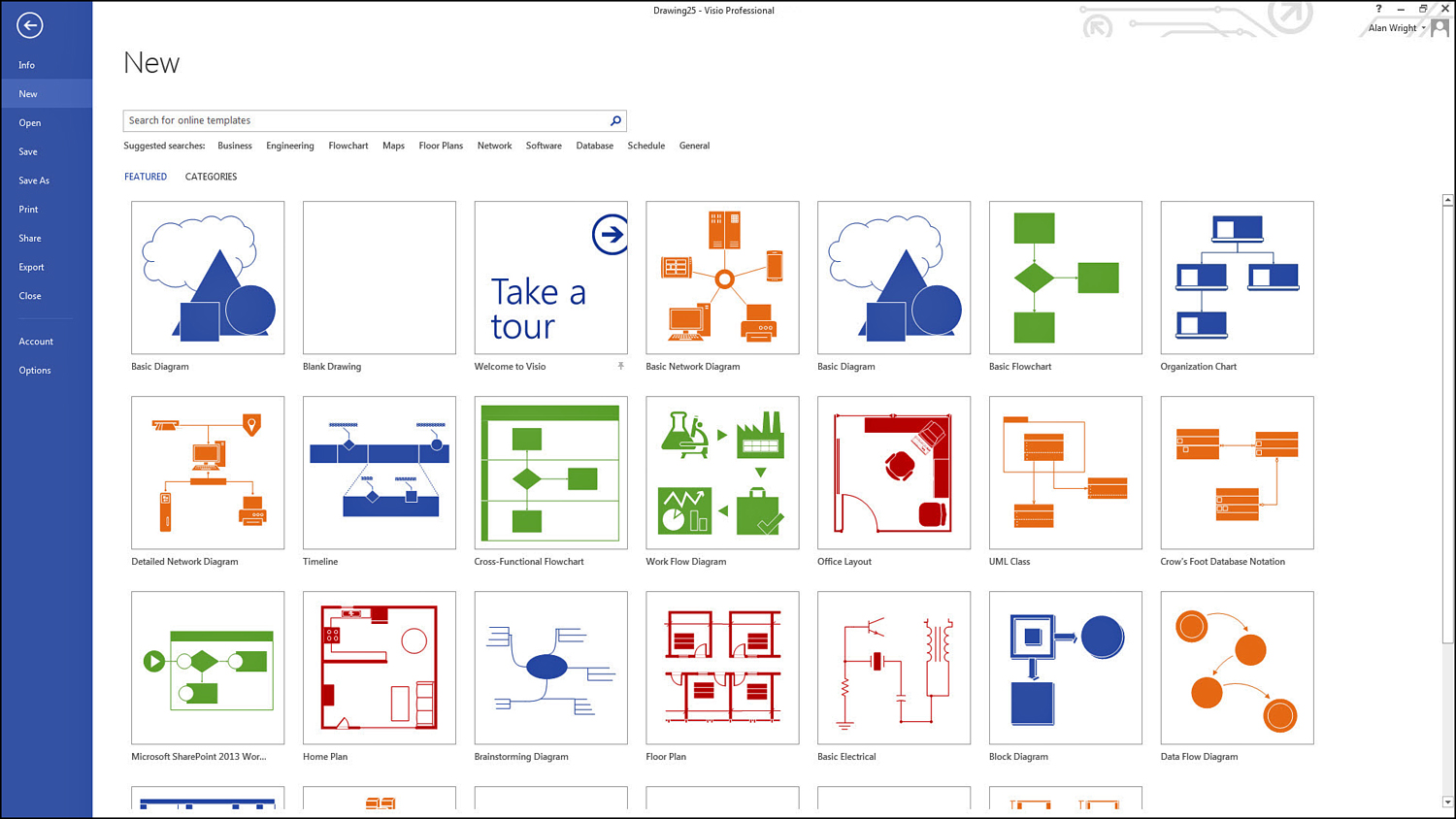This screenshot has width=1456, height=819.
Task: Click the Floor Plans suggested search link
Action: [x=441, y=146]
